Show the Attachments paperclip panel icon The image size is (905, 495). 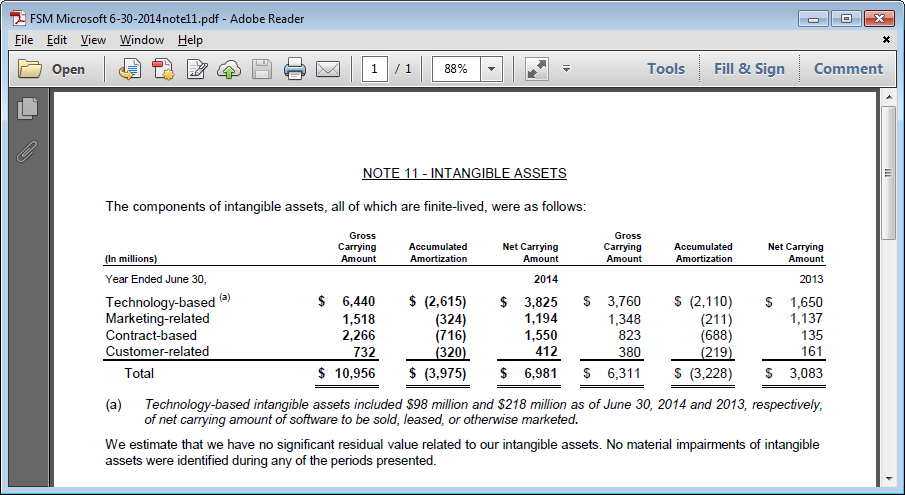point(27,151)
